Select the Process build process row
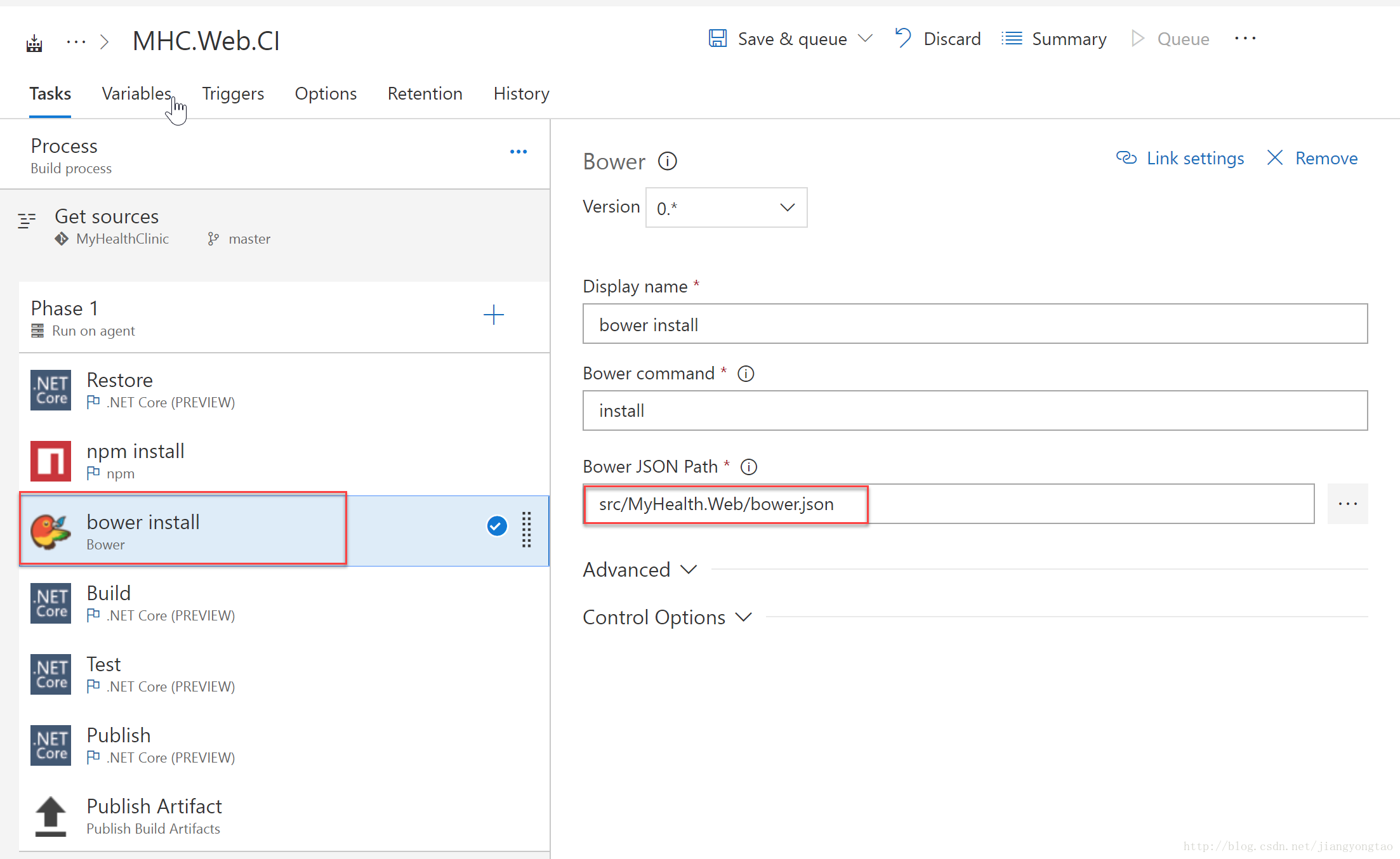Viewport: 1400px width, 859px height. [x=275, y=155]
